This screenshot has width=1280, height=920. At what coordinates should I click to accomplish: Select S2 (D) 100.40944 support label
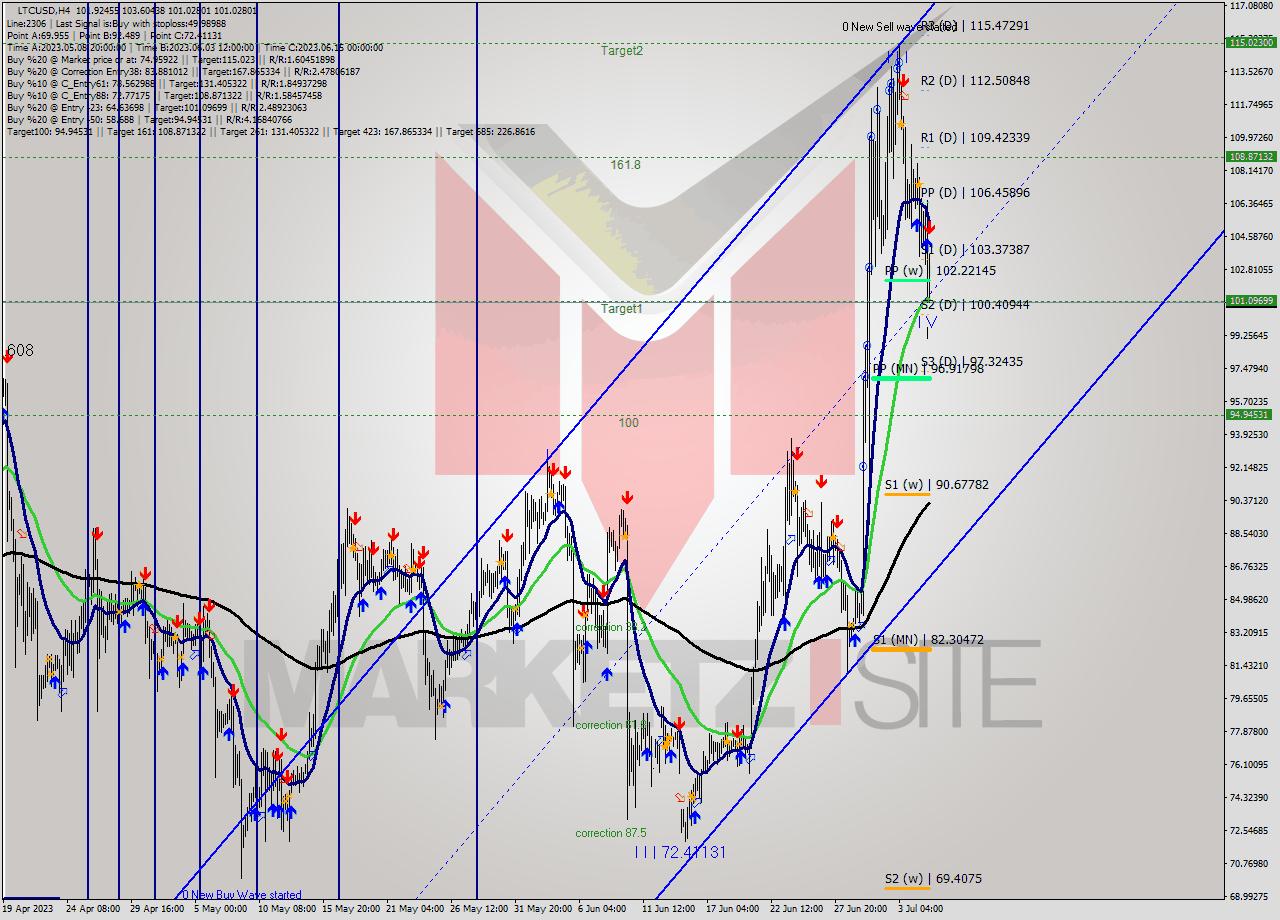[975, 304]
